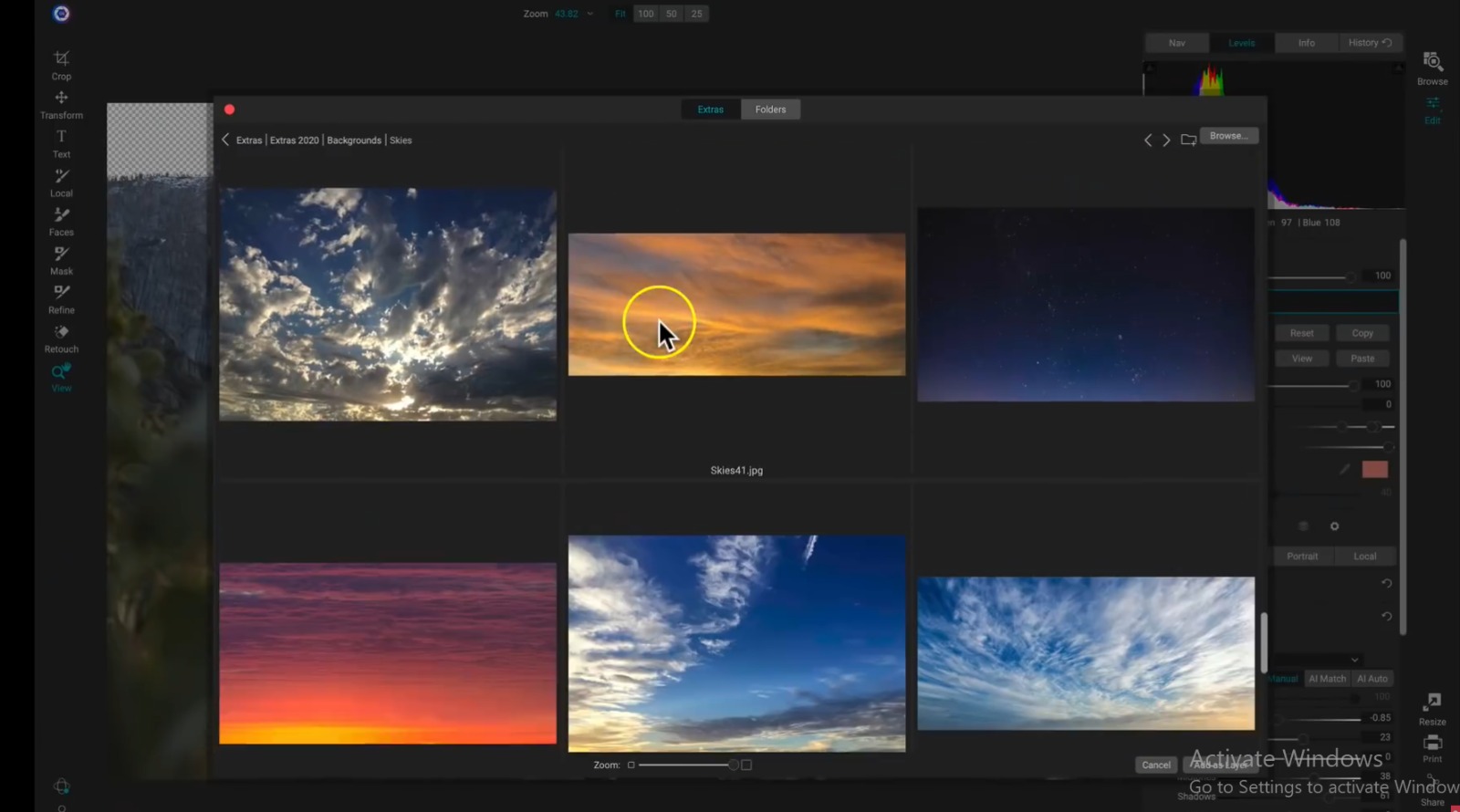Select the Mask tool
This screenshot has width=1460, height=812.
pyautogui.click(x=61, y=261)
